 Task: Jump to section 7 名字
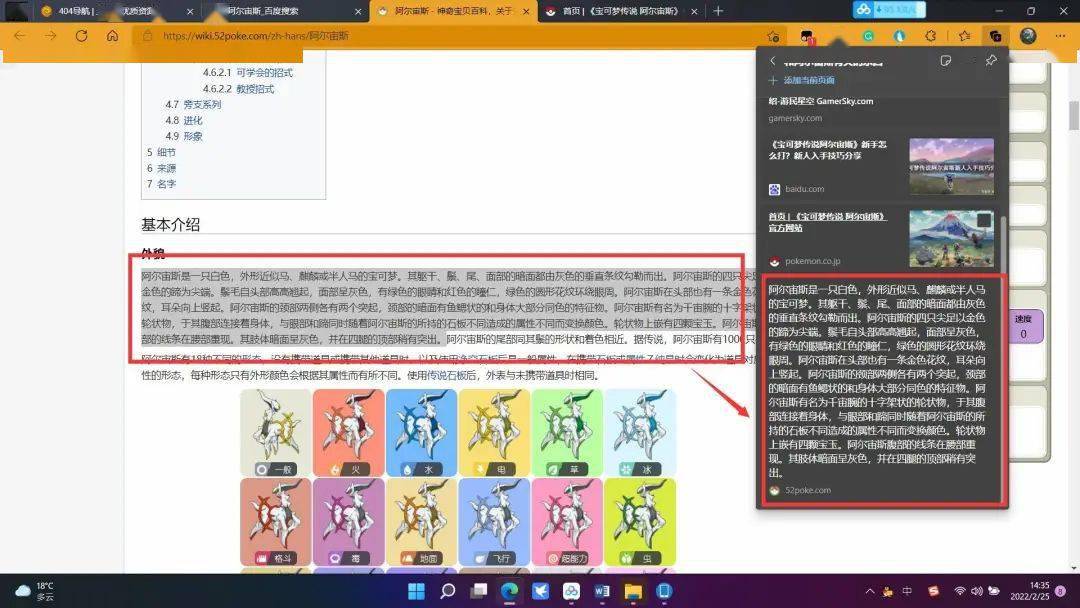[x=161, y=184]
